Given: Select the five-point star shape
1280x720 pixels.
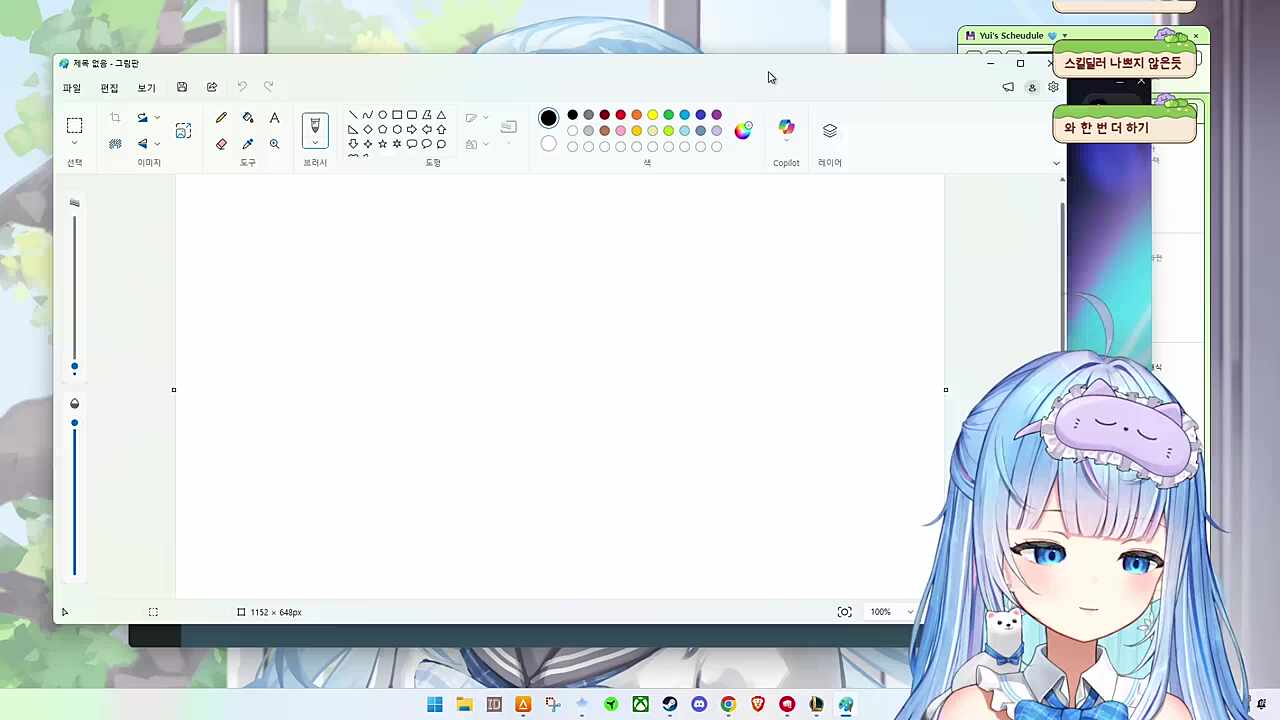Looking at the screenshot, I should point(382,144).
